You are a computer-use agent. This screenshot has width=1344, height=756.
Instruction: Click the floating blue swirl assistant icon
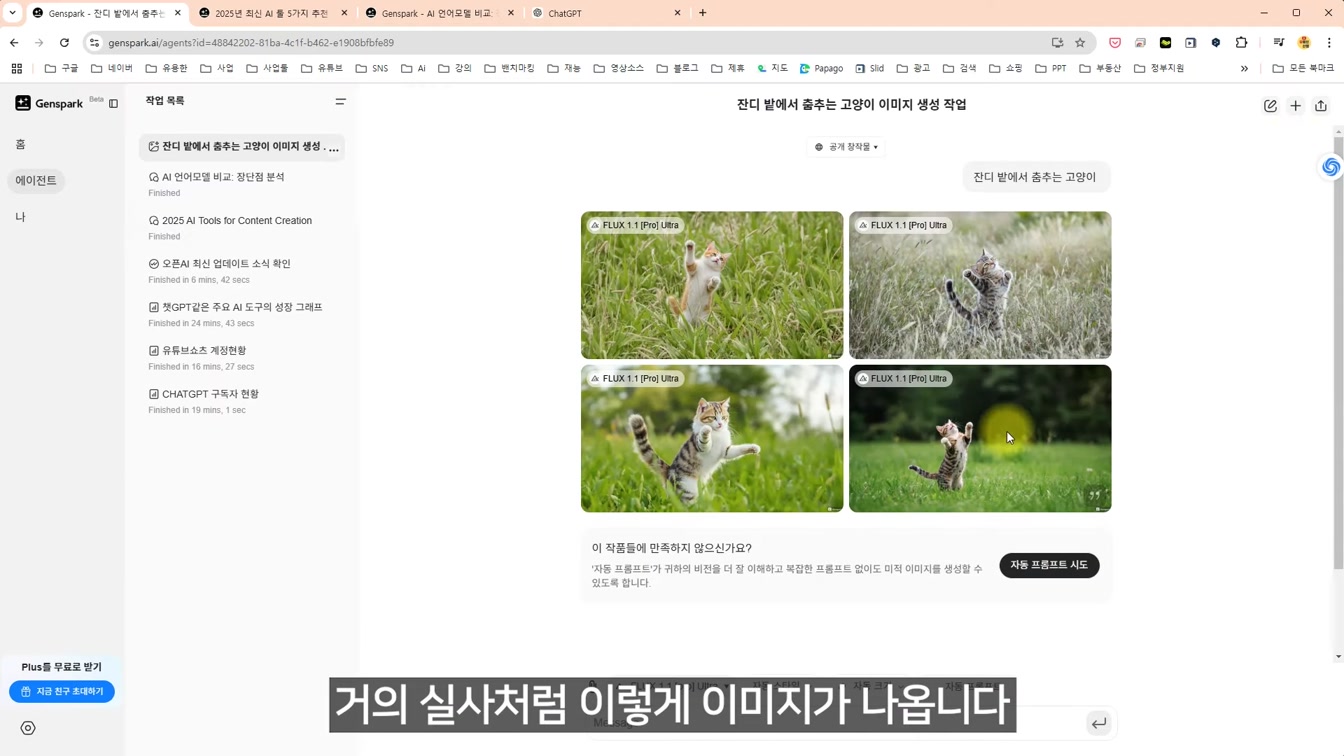(1330, 167)
